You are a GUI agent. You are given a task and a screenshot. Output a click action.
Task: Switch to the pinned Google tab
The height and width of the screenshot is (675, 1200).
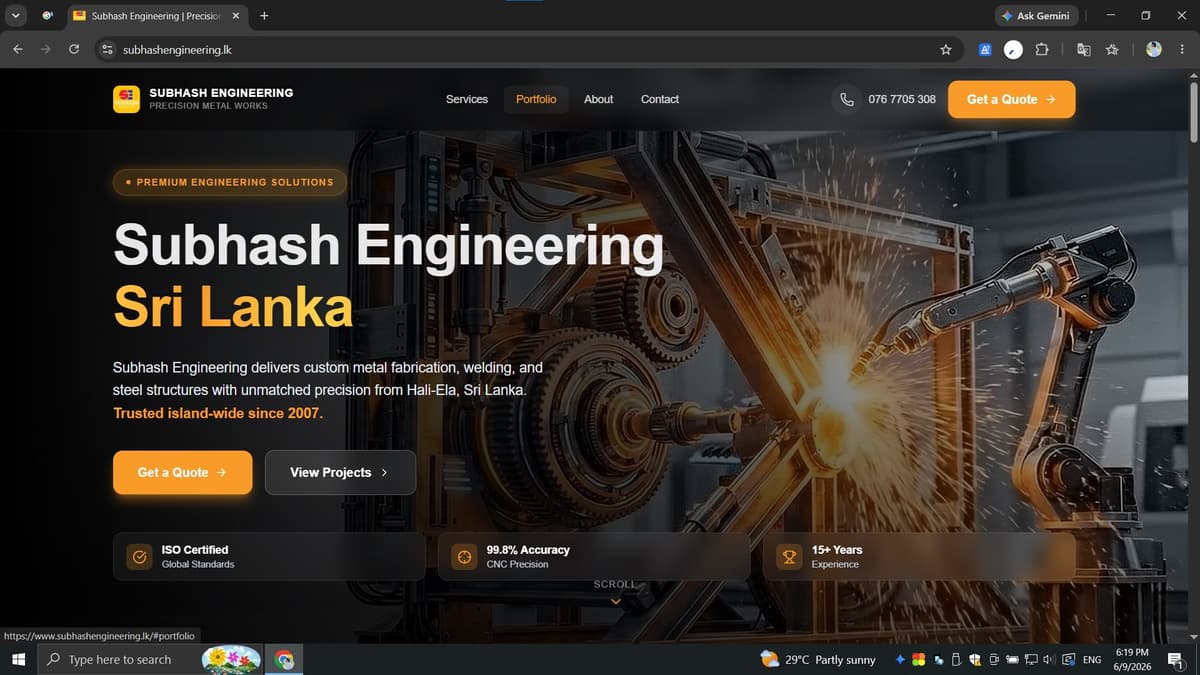point(48,16)
